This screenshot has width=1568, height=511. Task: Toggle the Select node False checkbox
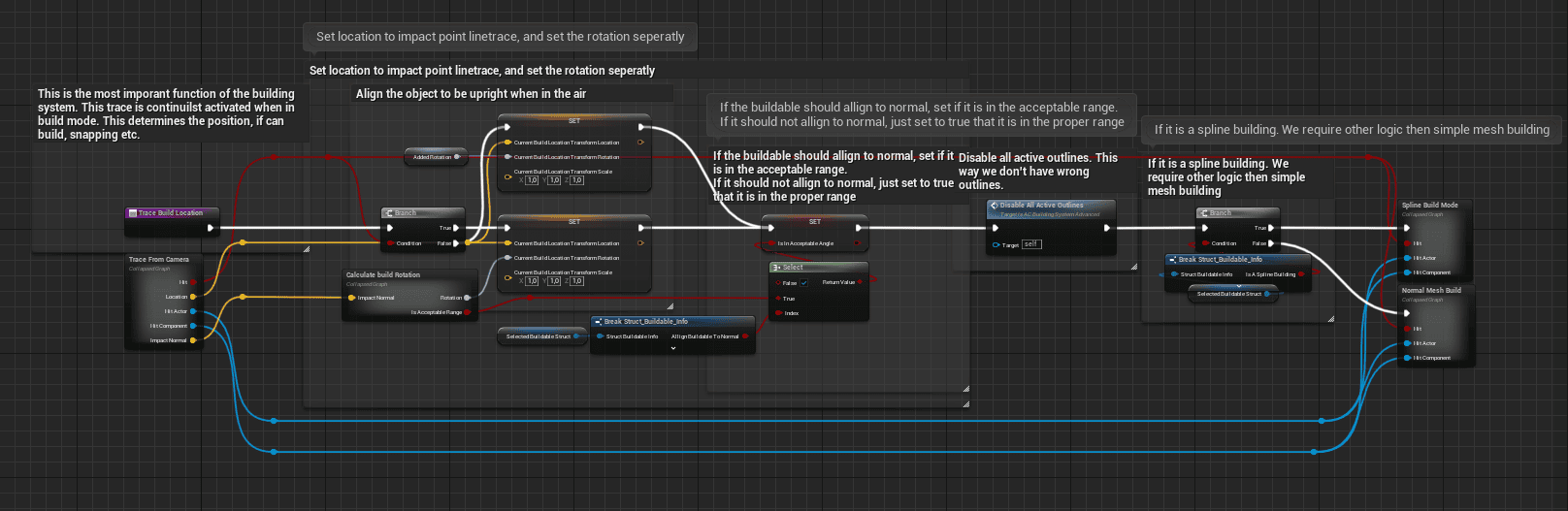[804, 283]
